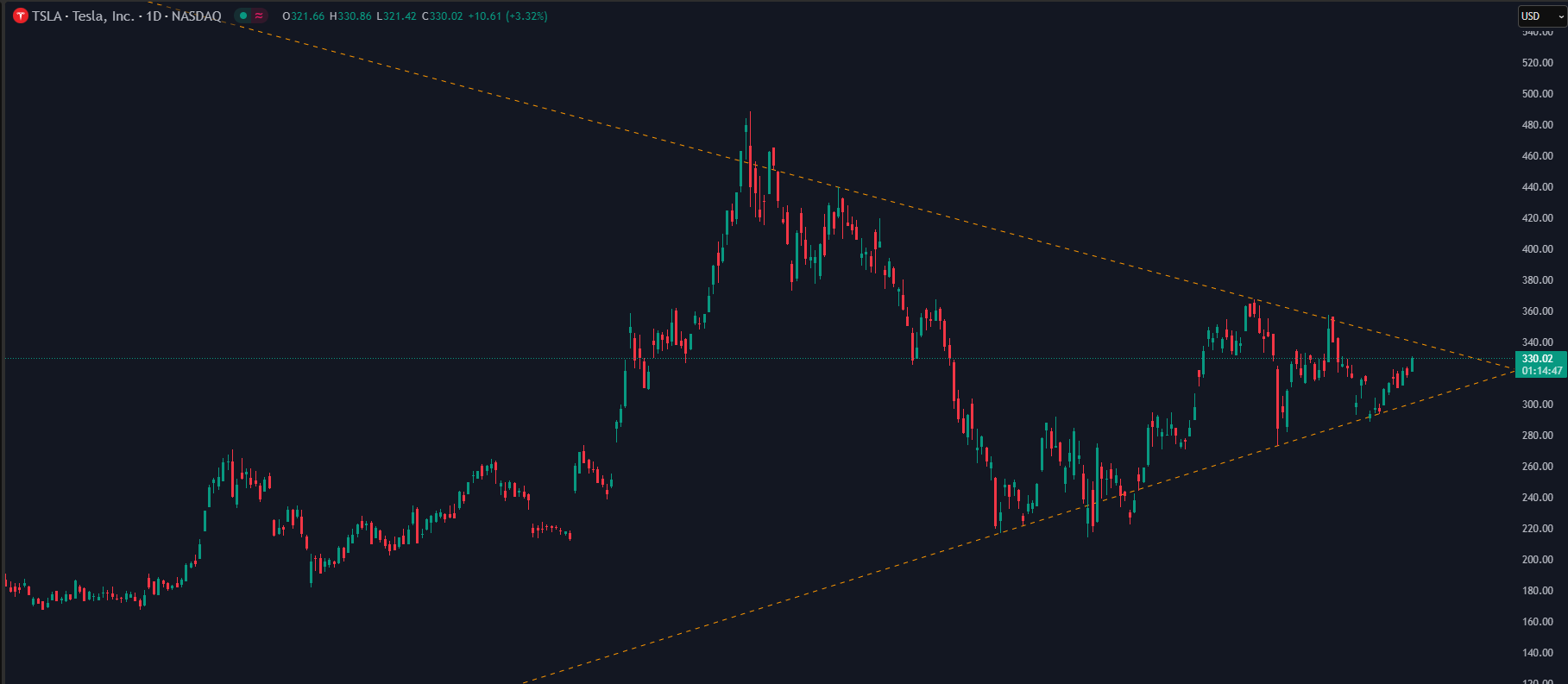This screenshot has width=1568, height=684.
Task: Click the 200.00 price axis label
Action: (1537, 560)
